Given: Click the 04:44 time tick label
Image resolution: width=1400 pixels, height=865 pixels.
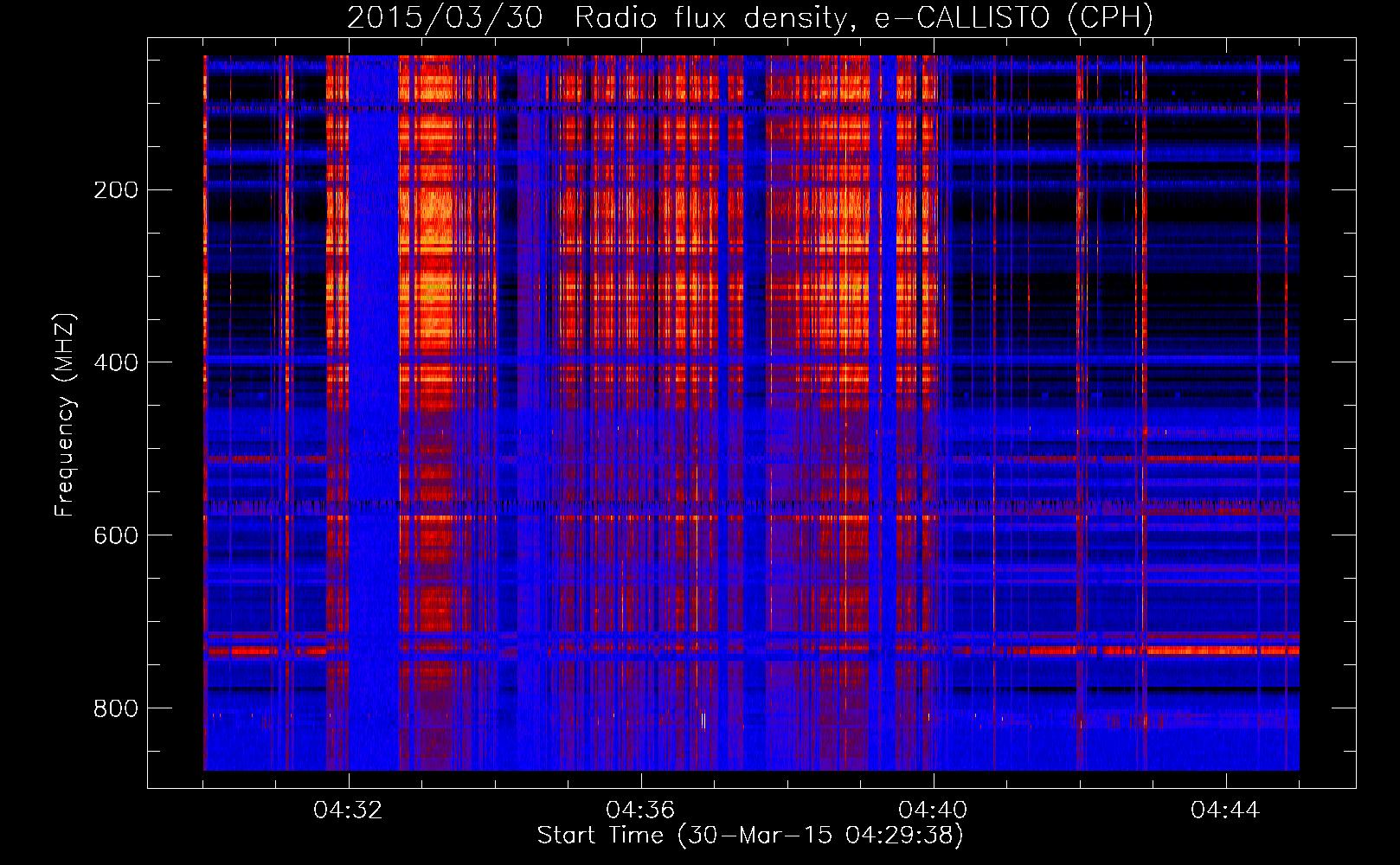Looking at the screenshot, I should 1225,811.
